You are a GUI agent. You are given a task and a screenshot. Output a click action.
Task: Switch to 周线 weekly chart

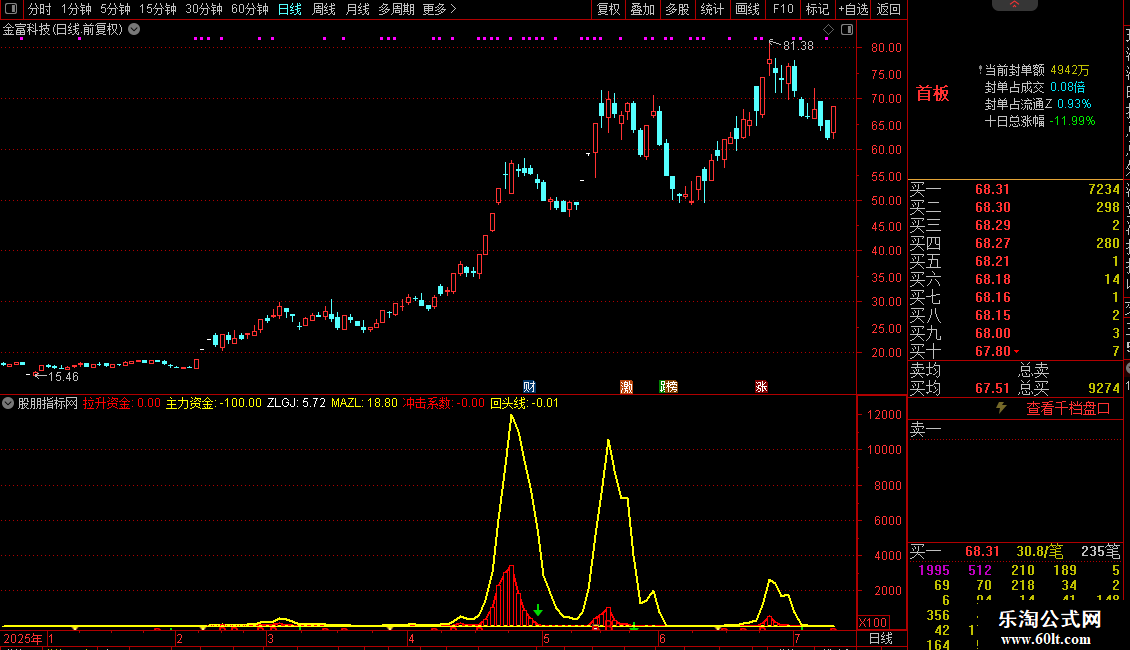coord(324,9)
